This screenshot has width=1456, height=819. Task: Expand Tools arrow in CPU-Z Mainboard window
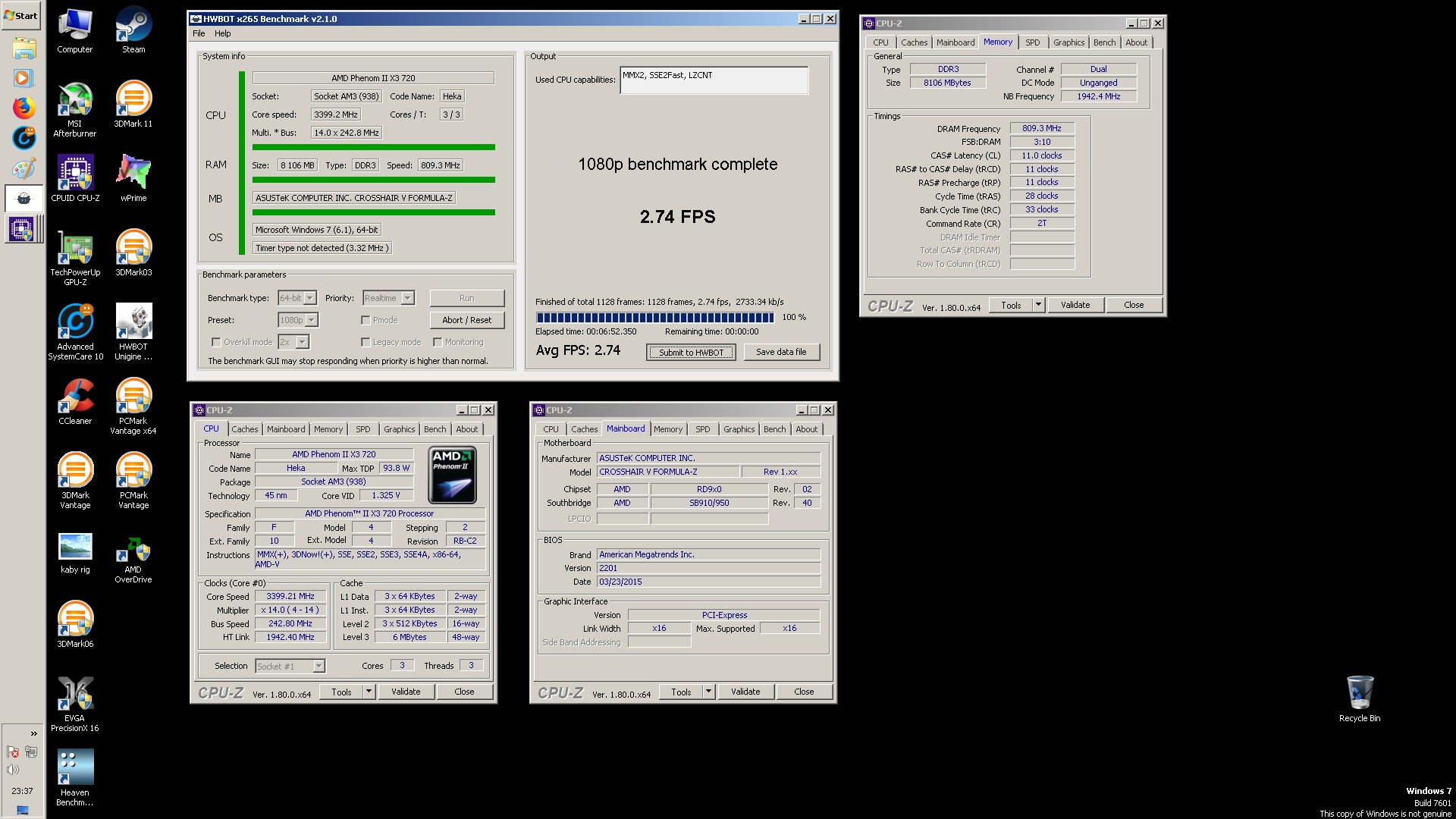(708, 692)
